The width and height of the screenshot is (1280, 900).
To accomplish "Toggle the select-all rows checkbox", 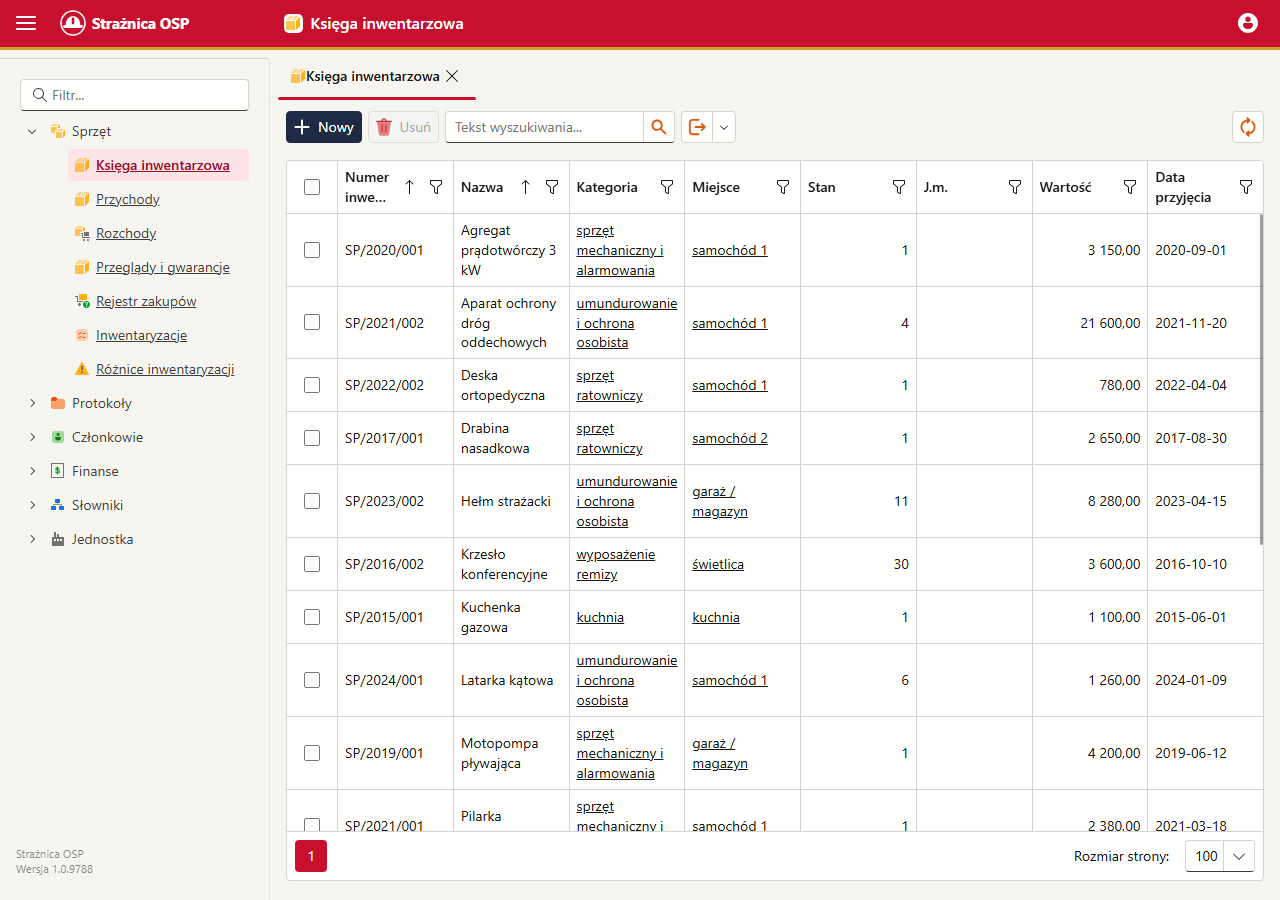I will coord(312,187).
